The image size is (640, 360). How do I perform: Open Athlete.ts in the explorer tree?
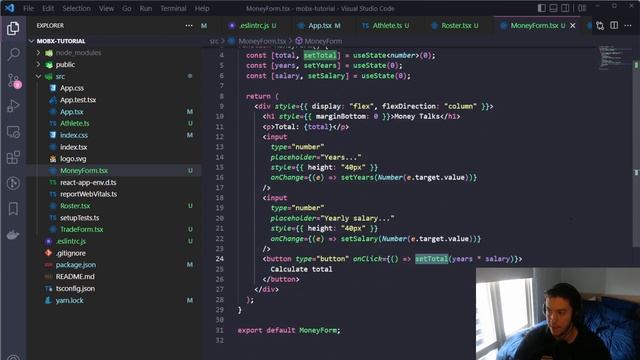tap(75, 123)
